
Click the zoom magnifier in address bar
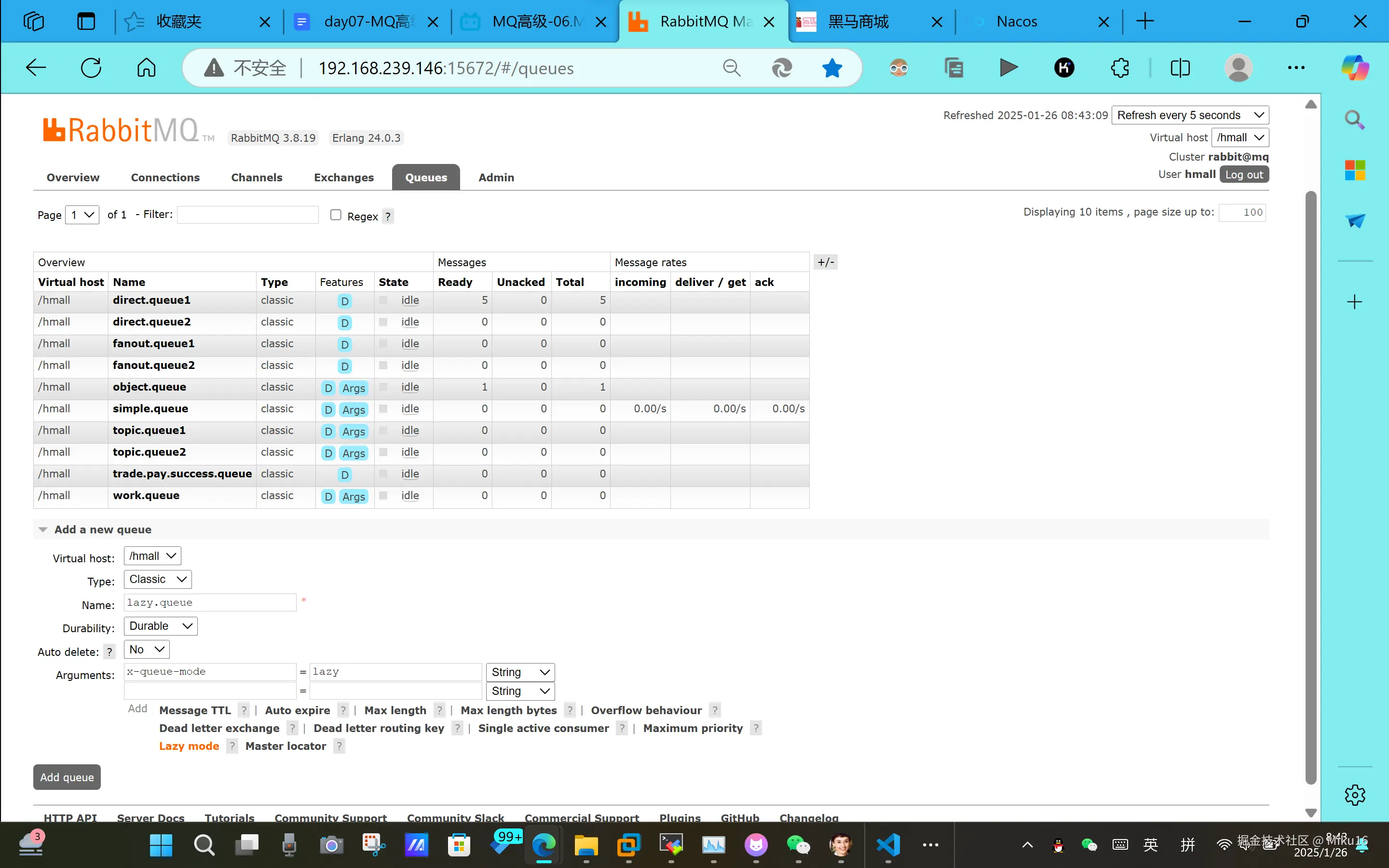pyautogui.click(x=731, y=68)
